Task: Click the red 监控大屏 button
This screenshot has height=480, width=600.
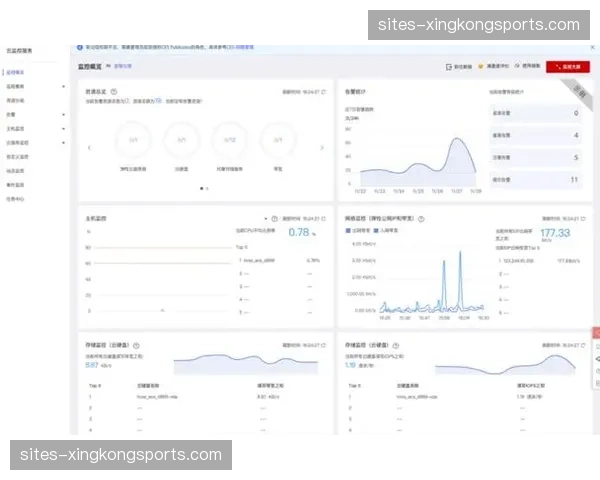Action: click(x=566, y=67)
